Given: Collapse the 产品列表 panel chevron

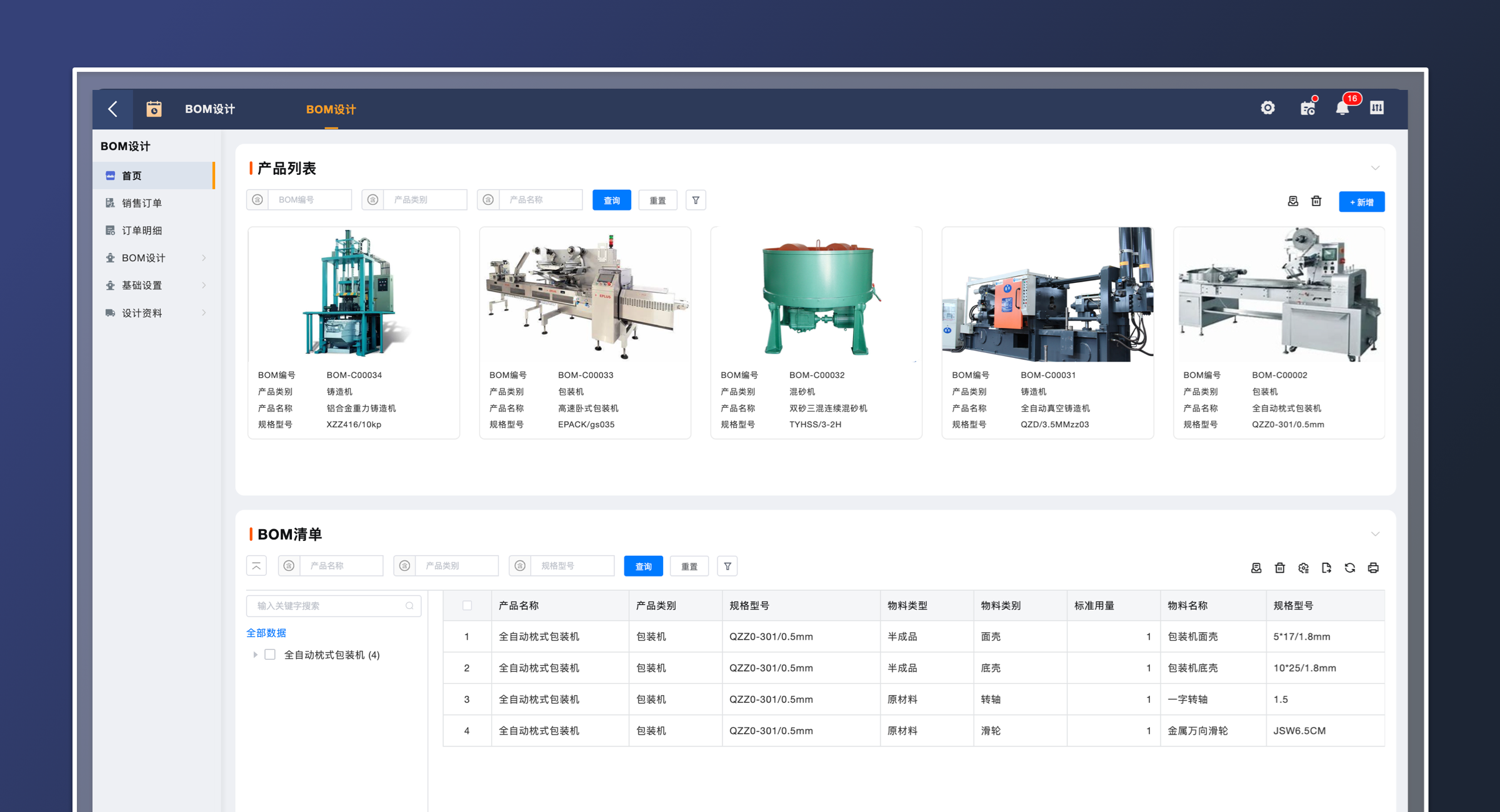Looking at the screenshot, I should pyautogui.click(x=1375, y=168).
